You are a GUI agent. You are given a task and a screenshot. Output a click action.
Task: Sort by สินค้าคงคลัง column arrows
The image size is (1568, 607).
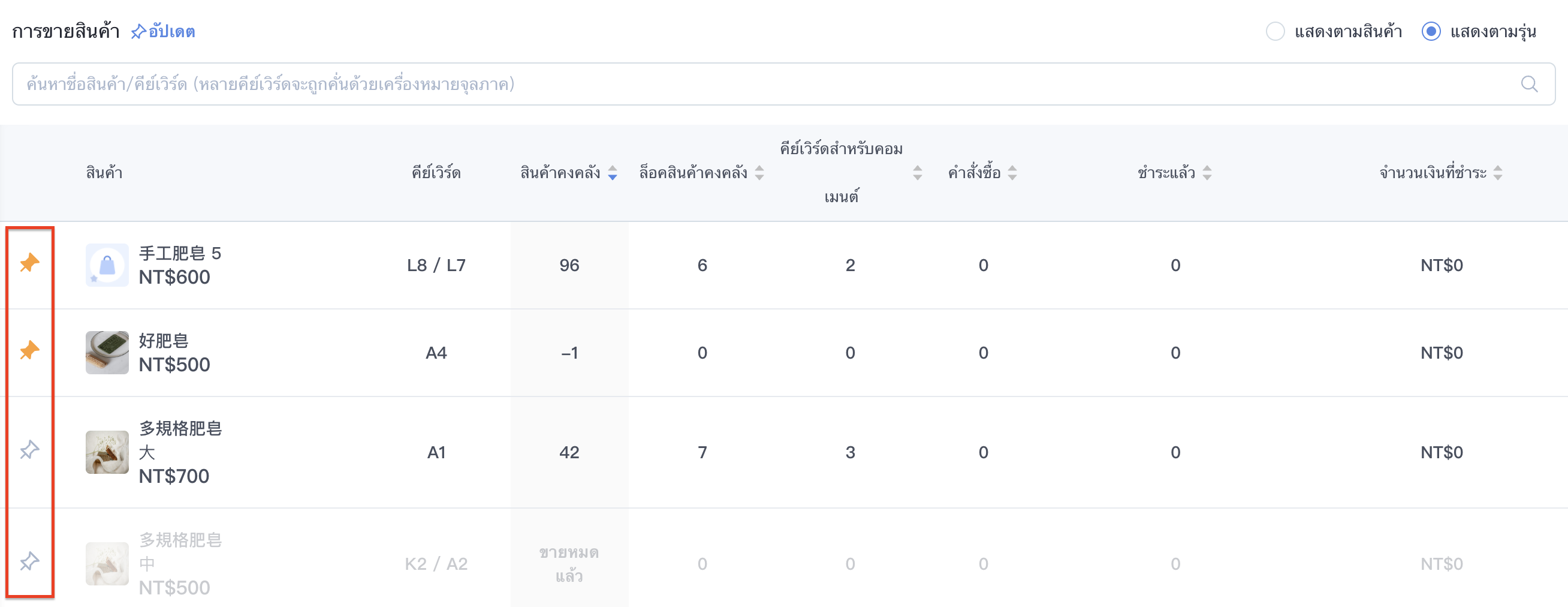(x=613, y=173)
